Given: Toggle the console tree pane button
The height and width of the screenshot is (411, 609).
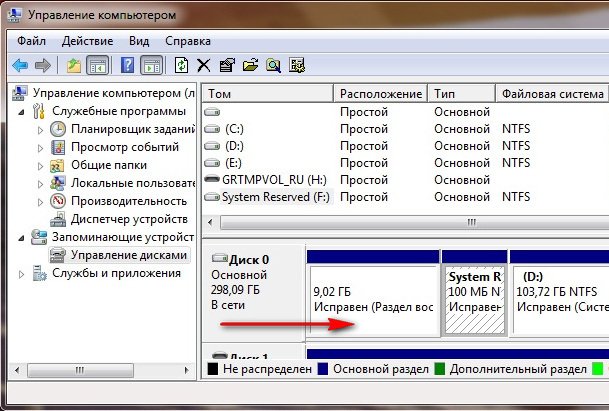Looking at the screenshot, I should 97,65.
